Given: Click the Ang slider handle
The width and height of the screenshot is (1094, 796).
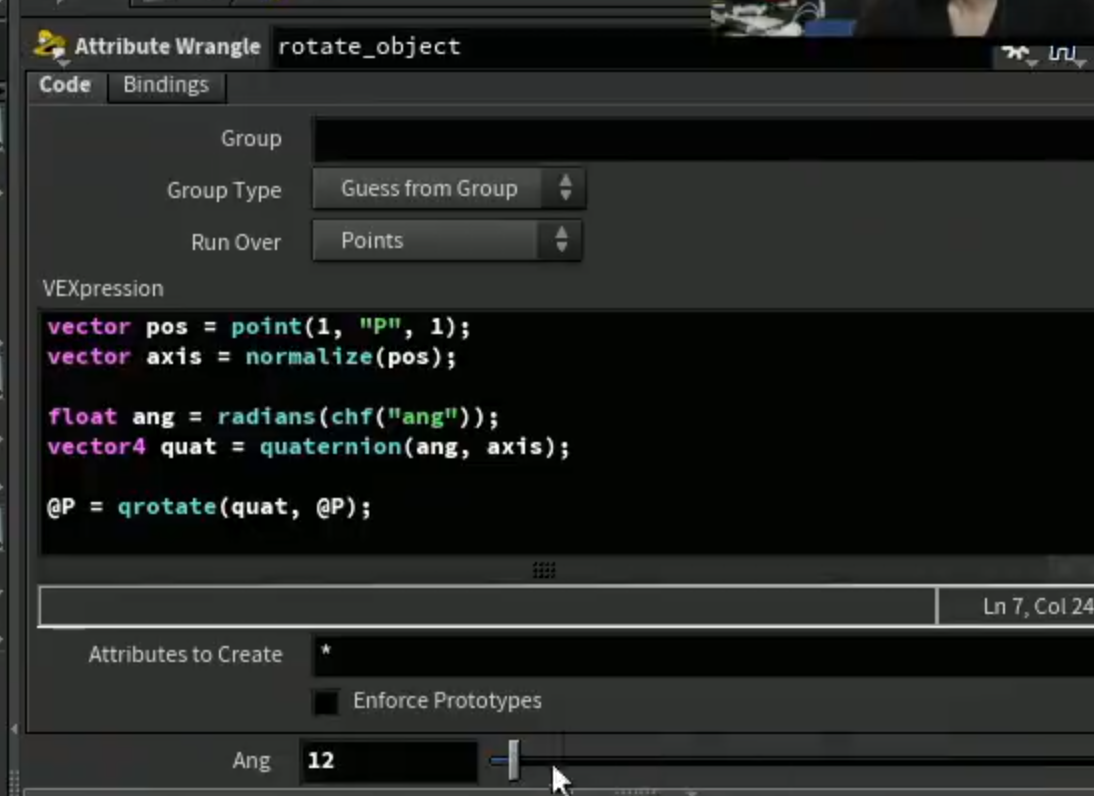Looking at the screenshot, I should (514, 760).
